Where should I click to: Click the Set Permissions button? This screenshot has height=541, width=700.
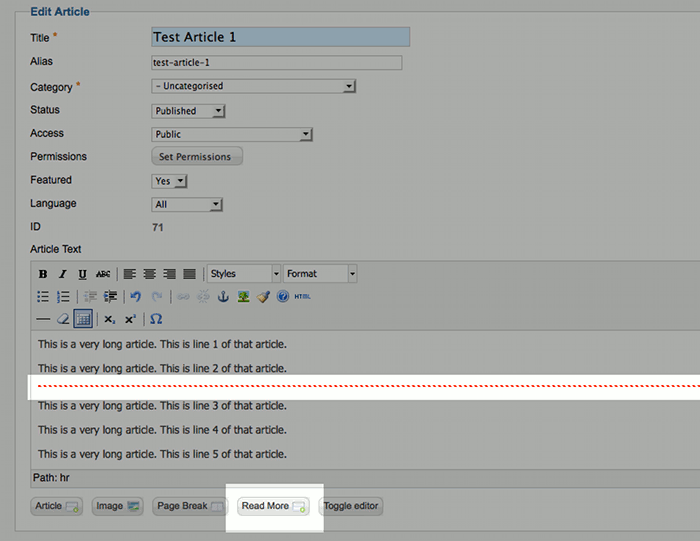tap(196, 157)
